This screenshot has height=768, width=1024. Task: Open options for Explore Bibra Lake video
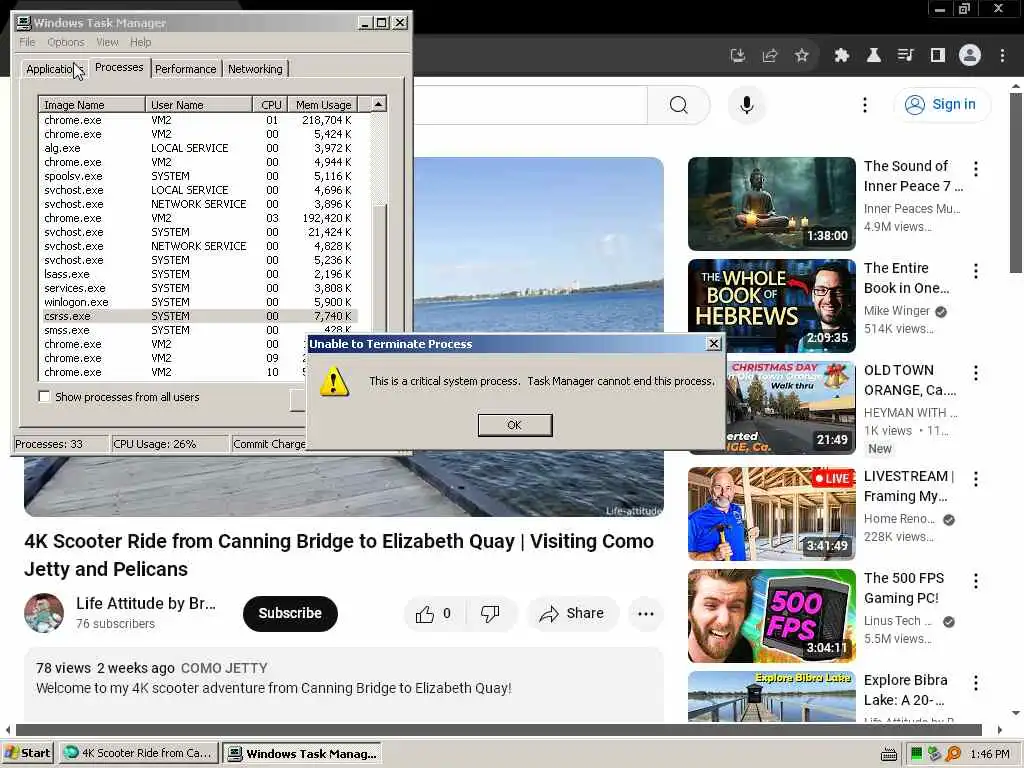976,683
